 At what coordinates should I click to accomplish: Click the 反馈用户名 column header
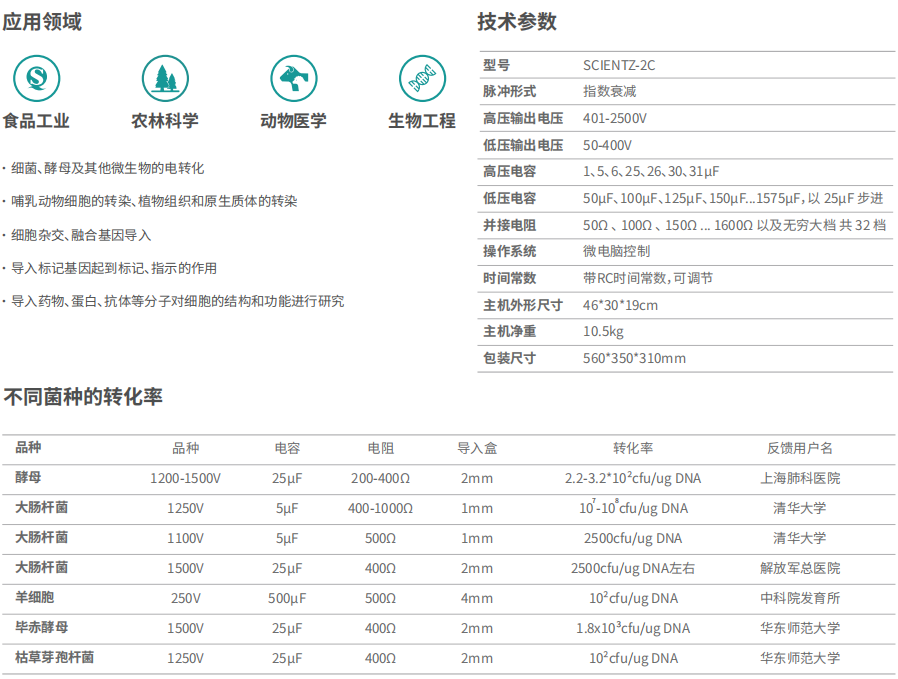(799, 449)
